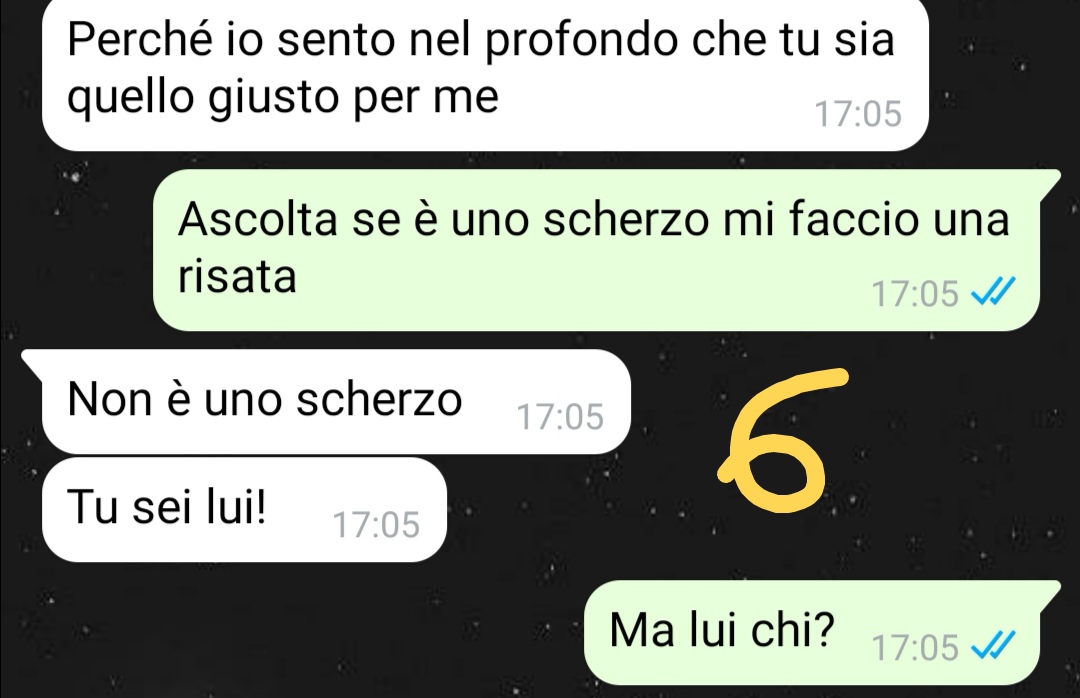Click the text 'quello giusto per me'
Viewport: 1080px width, 698px height.
[283, 98]
